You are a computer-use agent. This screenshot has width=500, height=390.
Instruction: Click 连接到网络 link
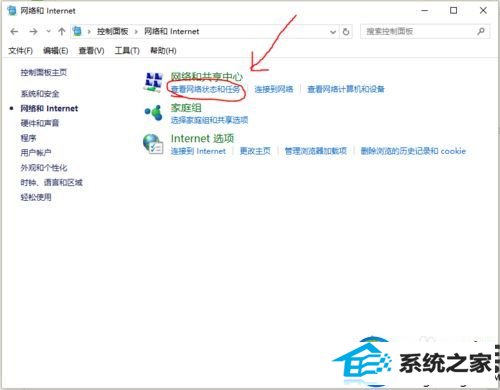(274, 89)
